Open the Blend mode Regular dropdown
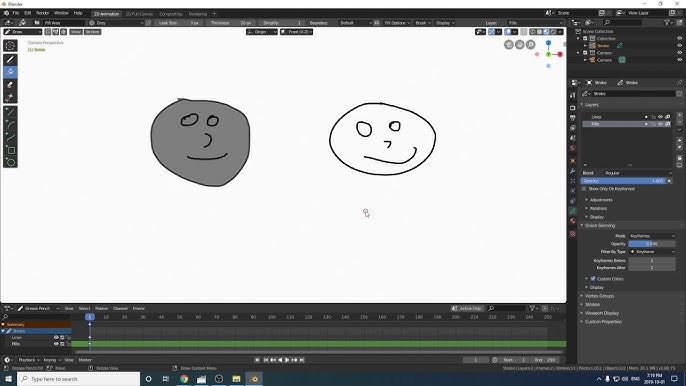The width and height of the screenshot is (686, 386). pos(638,173)
